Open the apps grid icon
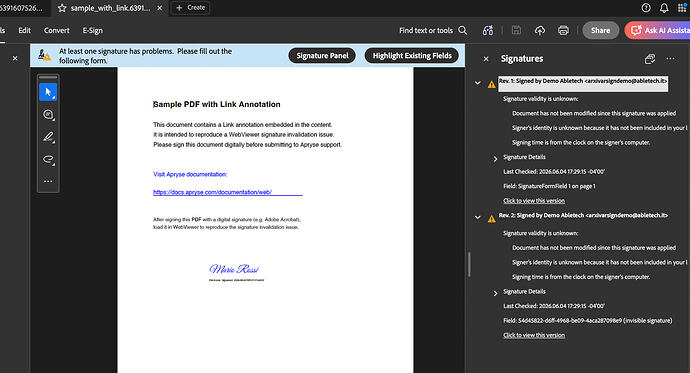This screenshot has width=690, height=373. (682, 7)
